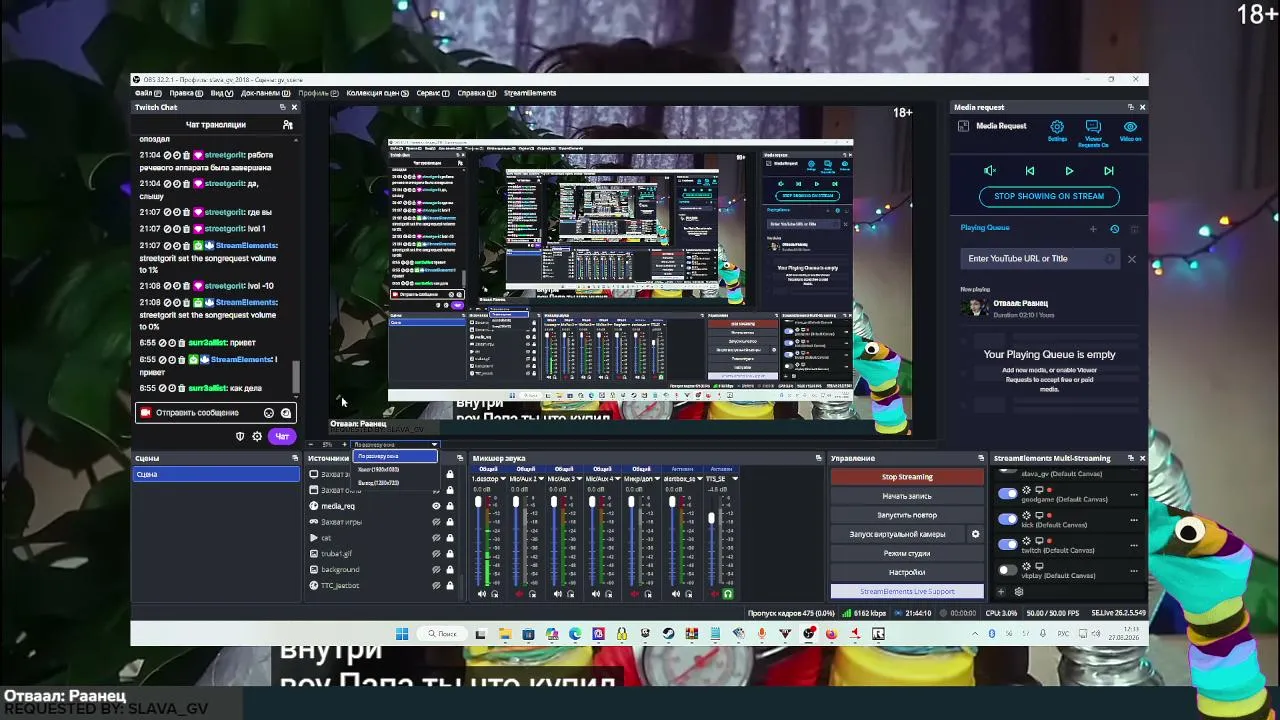Screen dimensions: 1280x720
Task: Toggle TTS_SE headphone monitoring icon
Action: coord(727,594)
